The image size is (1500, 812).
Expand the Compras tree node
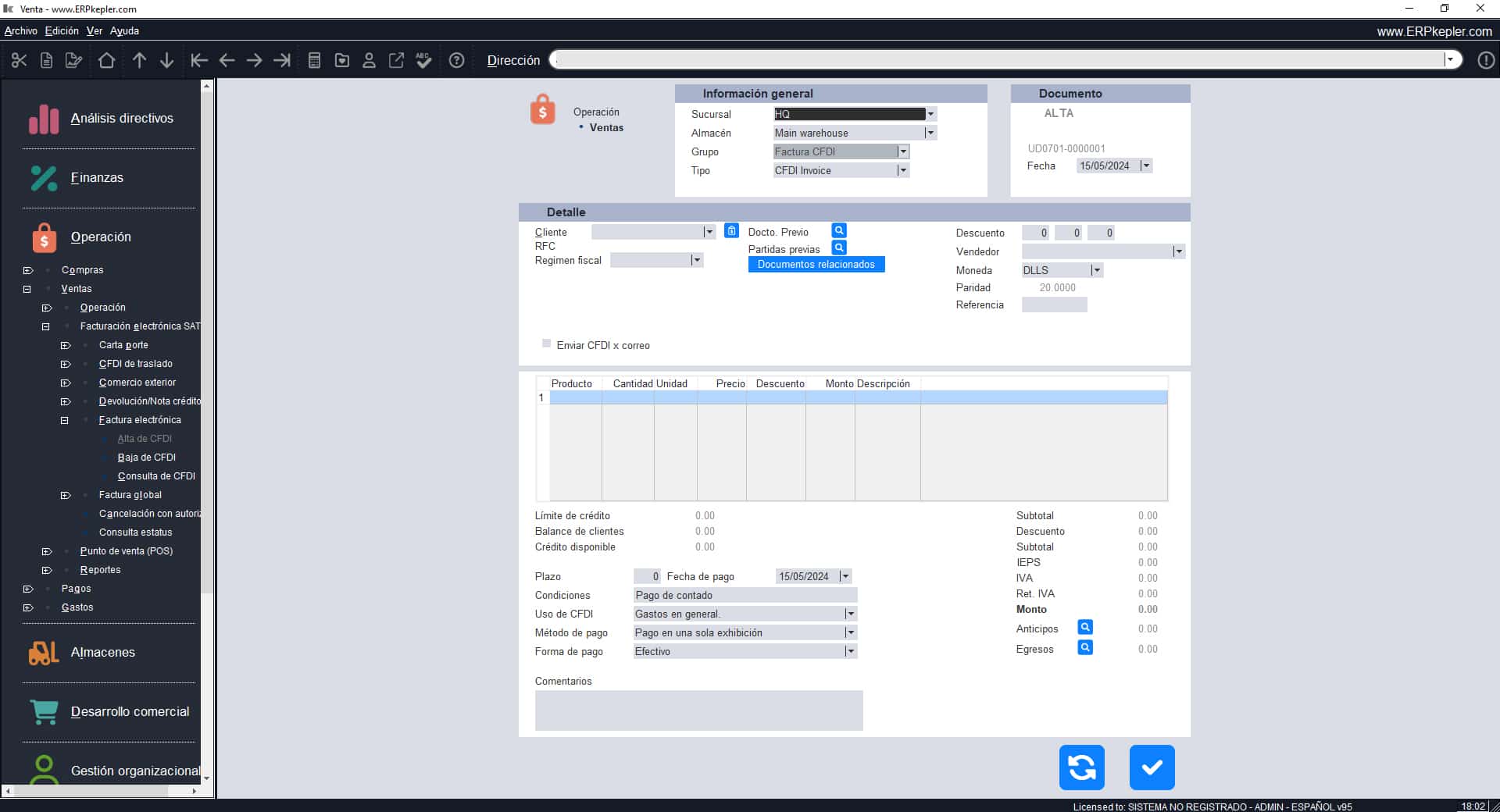[28, 270]
